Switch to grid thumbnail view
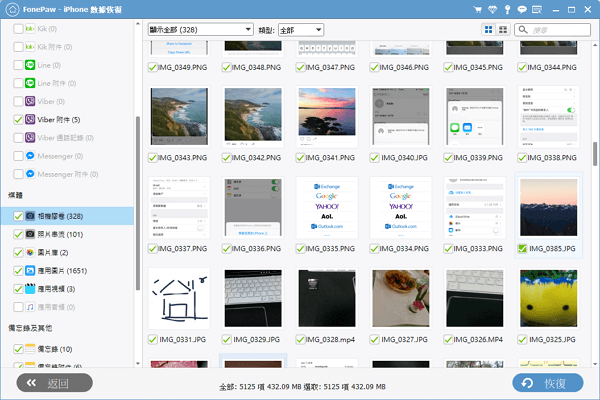600x400 pixels. tap(488, 30)
